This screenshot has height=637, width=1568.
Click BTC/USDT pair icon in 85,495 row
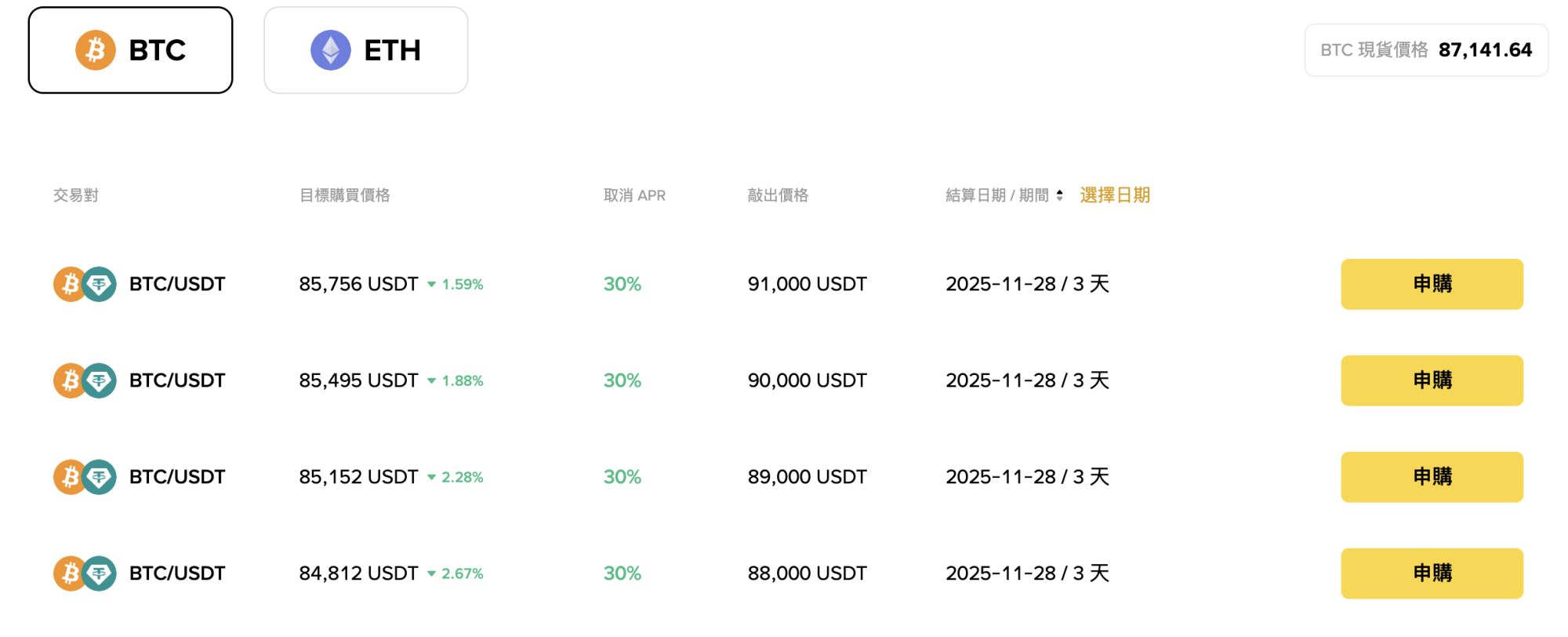tap(85, 380)
